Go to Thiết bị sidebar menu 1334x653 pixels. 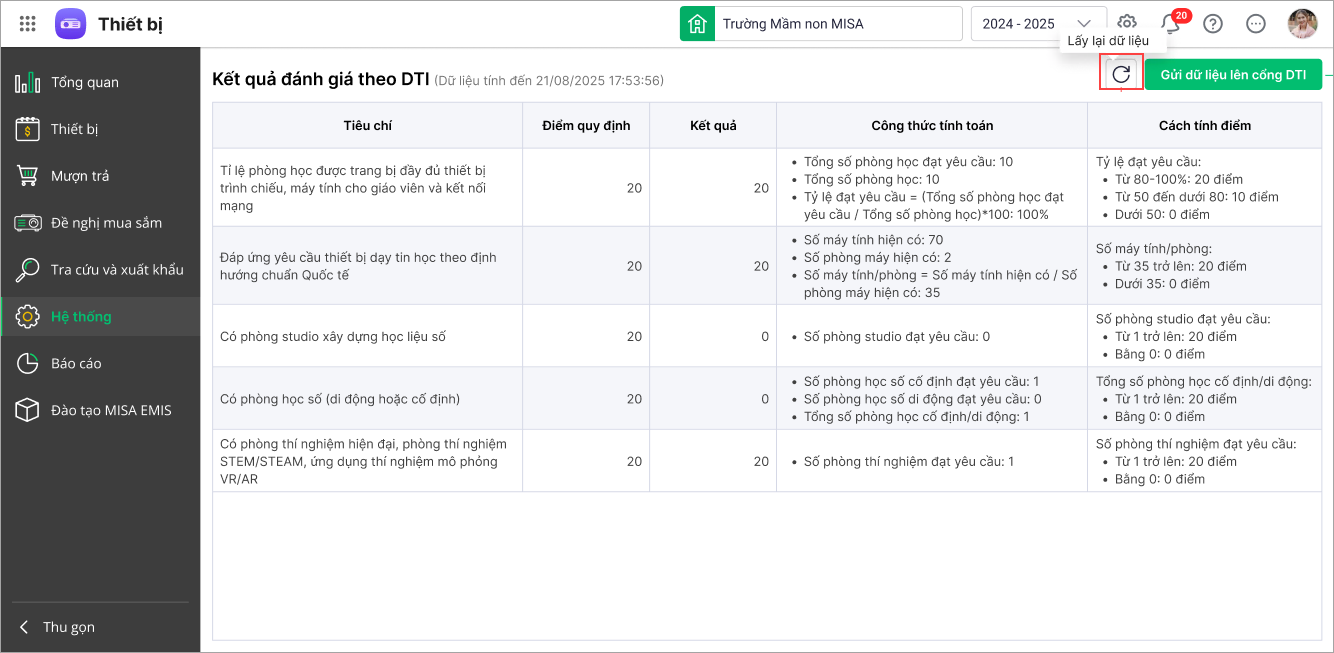(75, 129)
